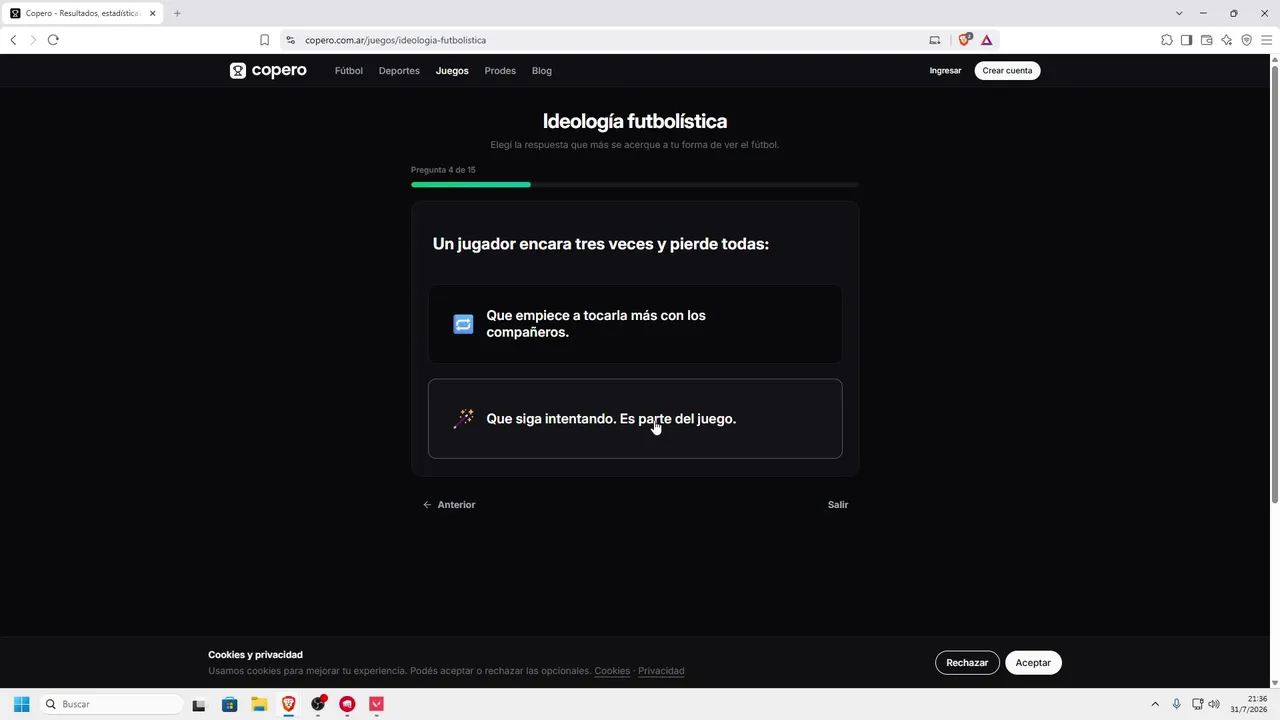
Task: Close the Copero browser tab
Action: 152,13
